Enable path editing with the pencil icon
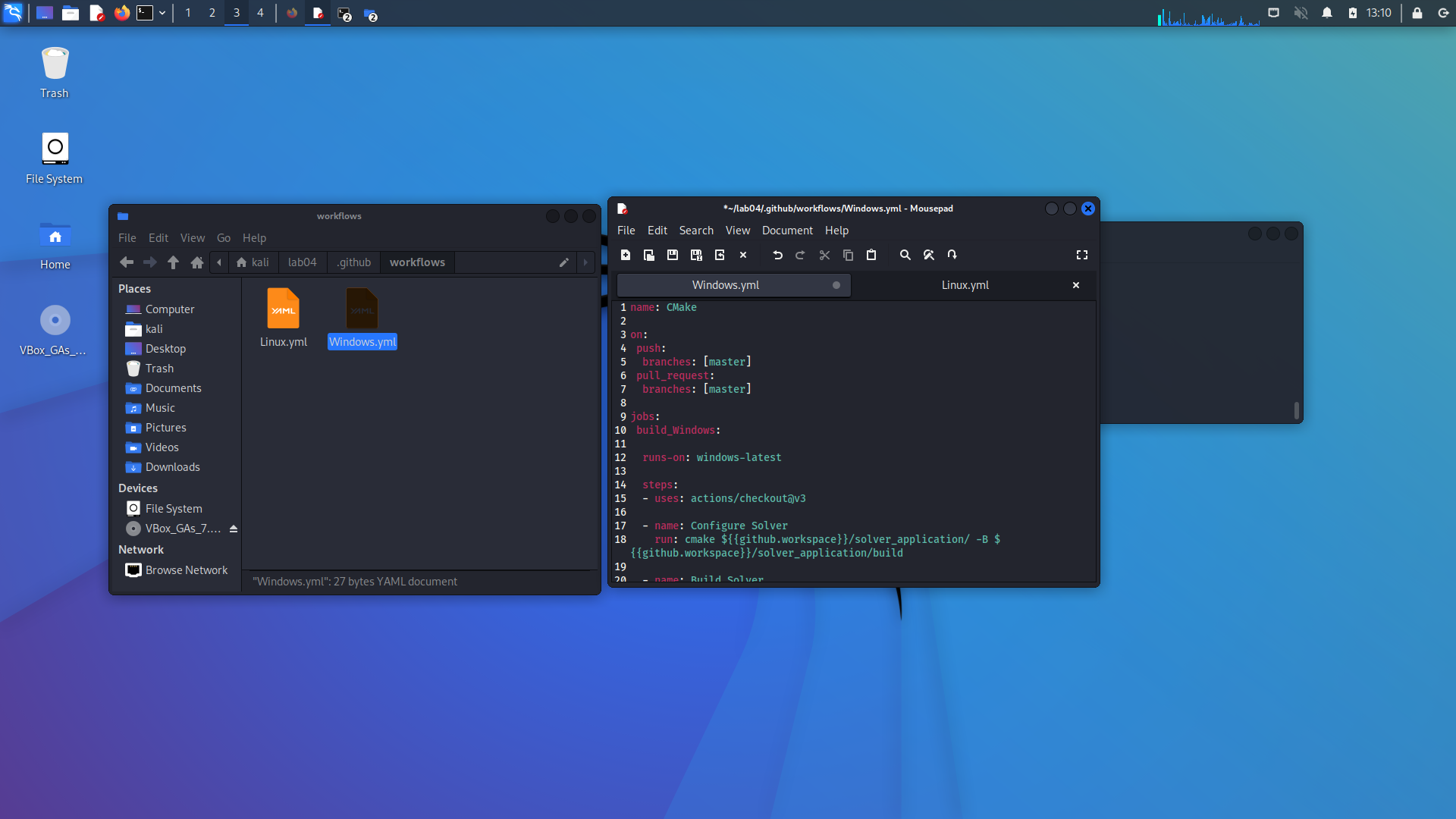Viewport: 1456px width, 819px height. pyautogui.click(x=563, y=262)
